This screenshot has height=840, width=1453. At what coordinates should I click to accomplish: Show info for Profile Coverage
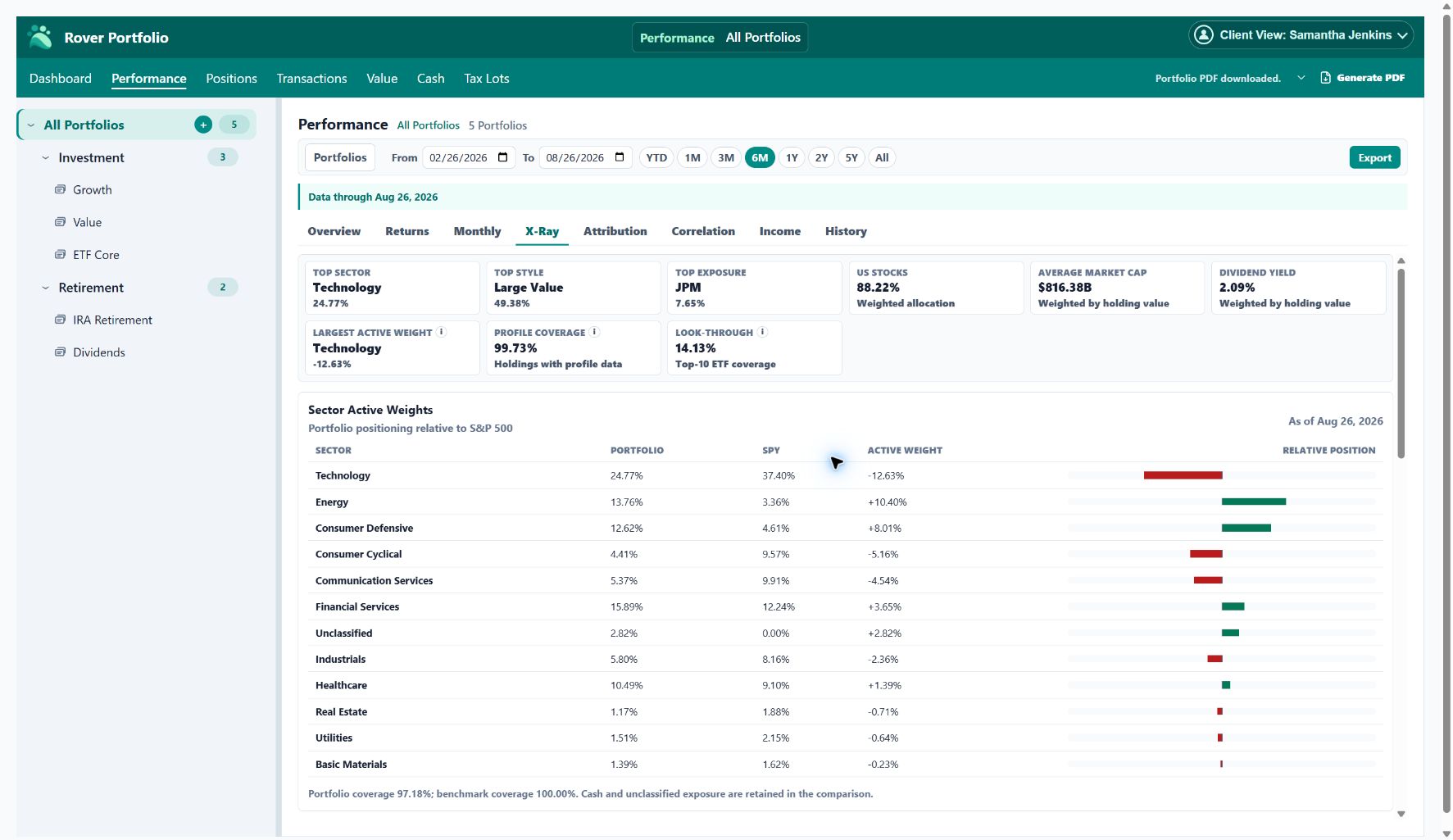point(594,332)
